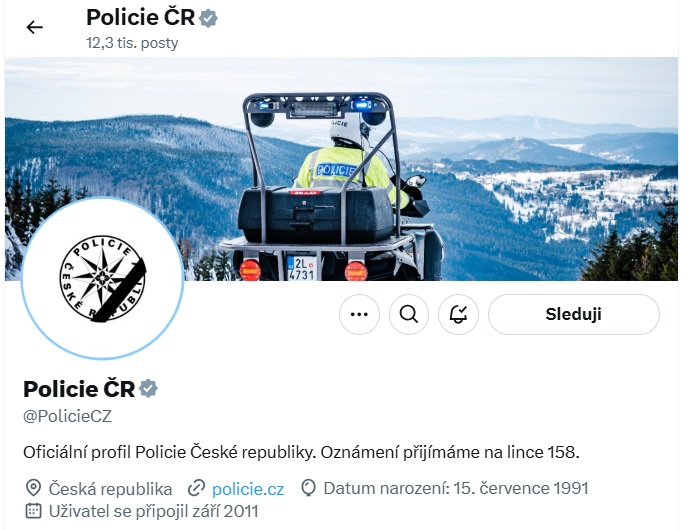Search posts with the magnifier icon
Image resolution: width=697 pixels, height=530 pixels.
pyautogui.click(x=409, y=314)
